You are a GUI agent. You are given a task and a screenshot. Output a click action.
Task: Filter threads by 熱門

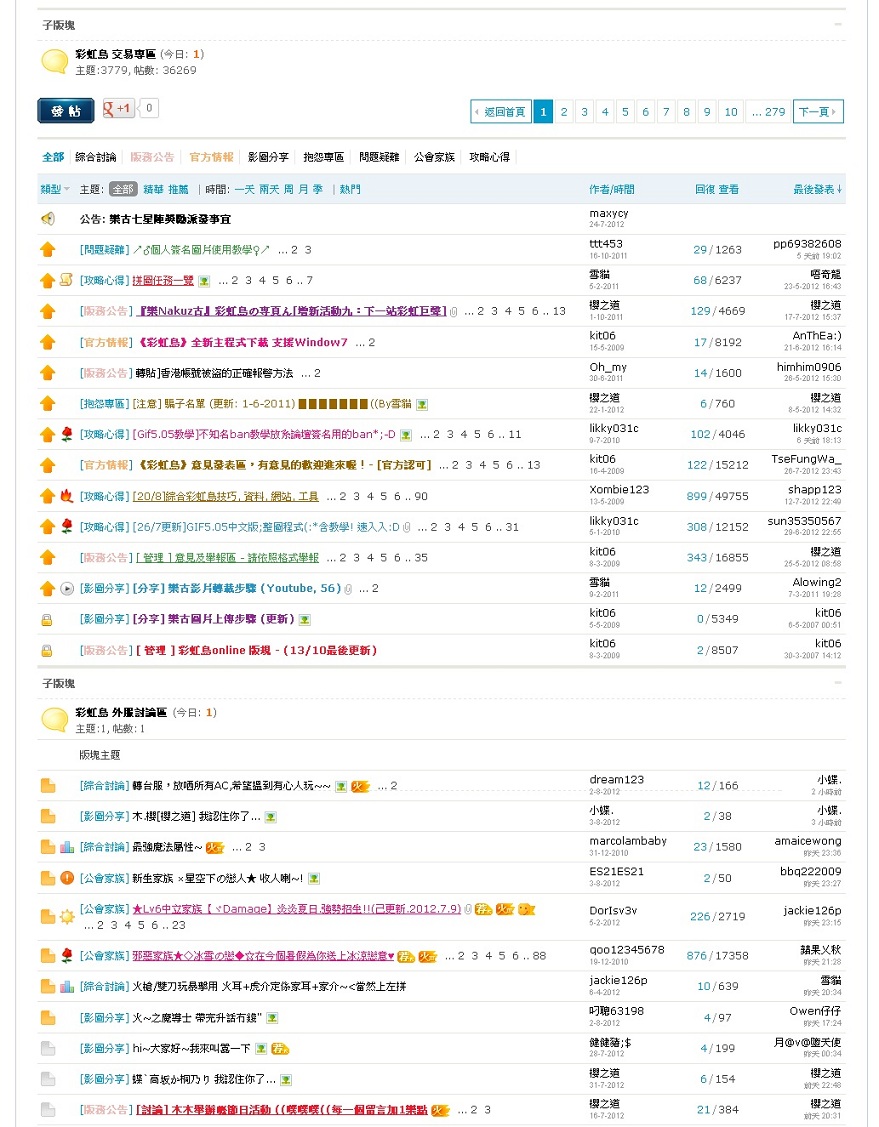click(350, 189)
